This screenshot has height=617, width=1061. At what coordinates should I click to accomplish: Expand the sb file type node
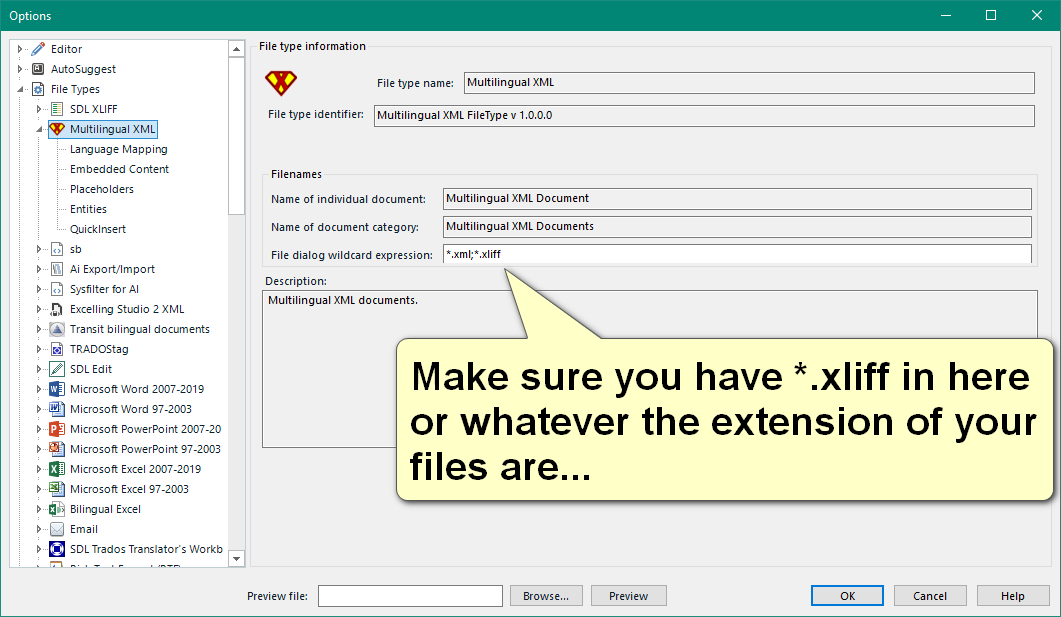click(39, 249)
